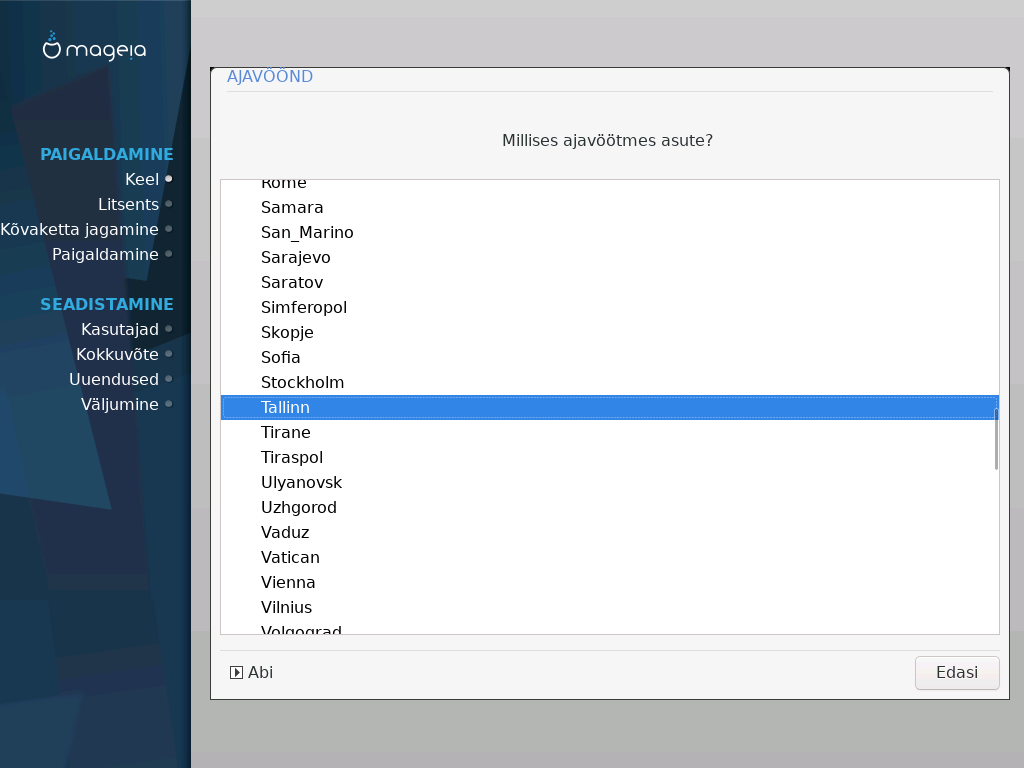
Task: Choose Vilnius from the timezone list
Action: coord(286,608)
